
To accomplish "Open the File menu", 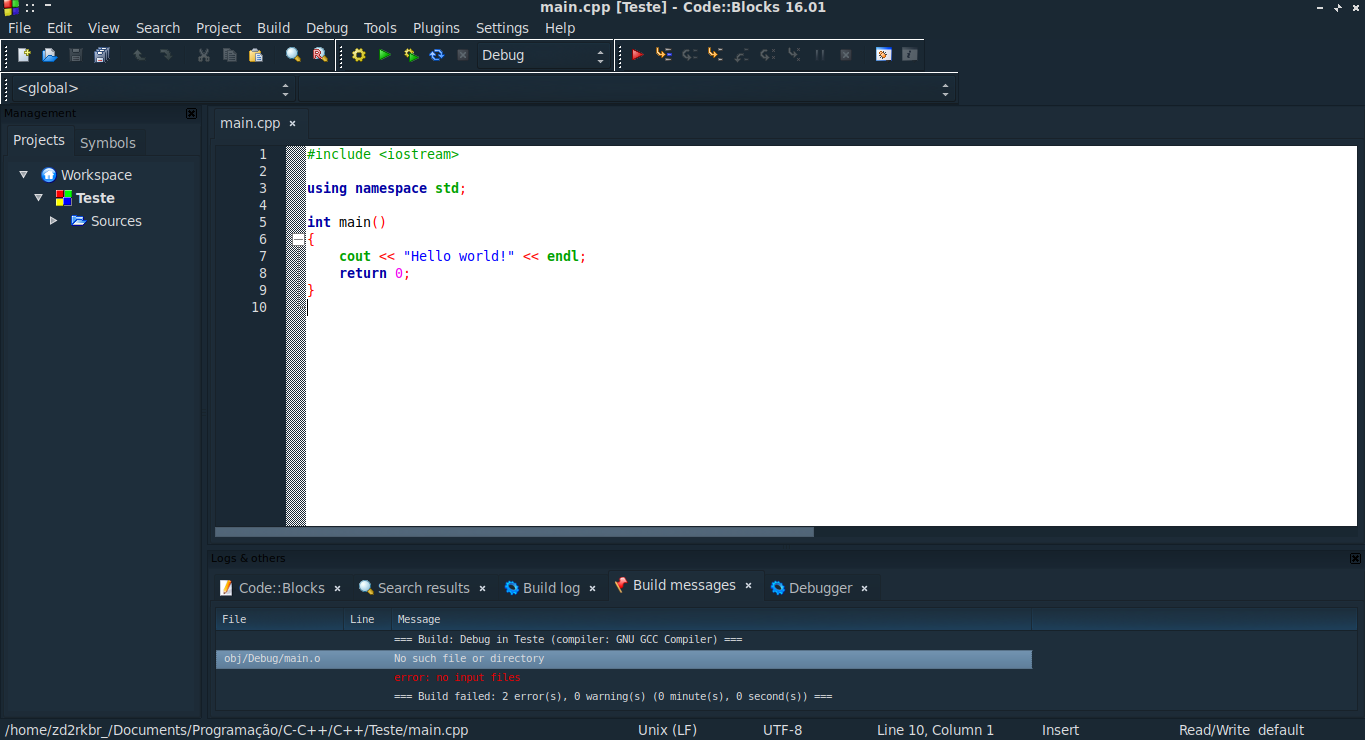I will [20, 28].
